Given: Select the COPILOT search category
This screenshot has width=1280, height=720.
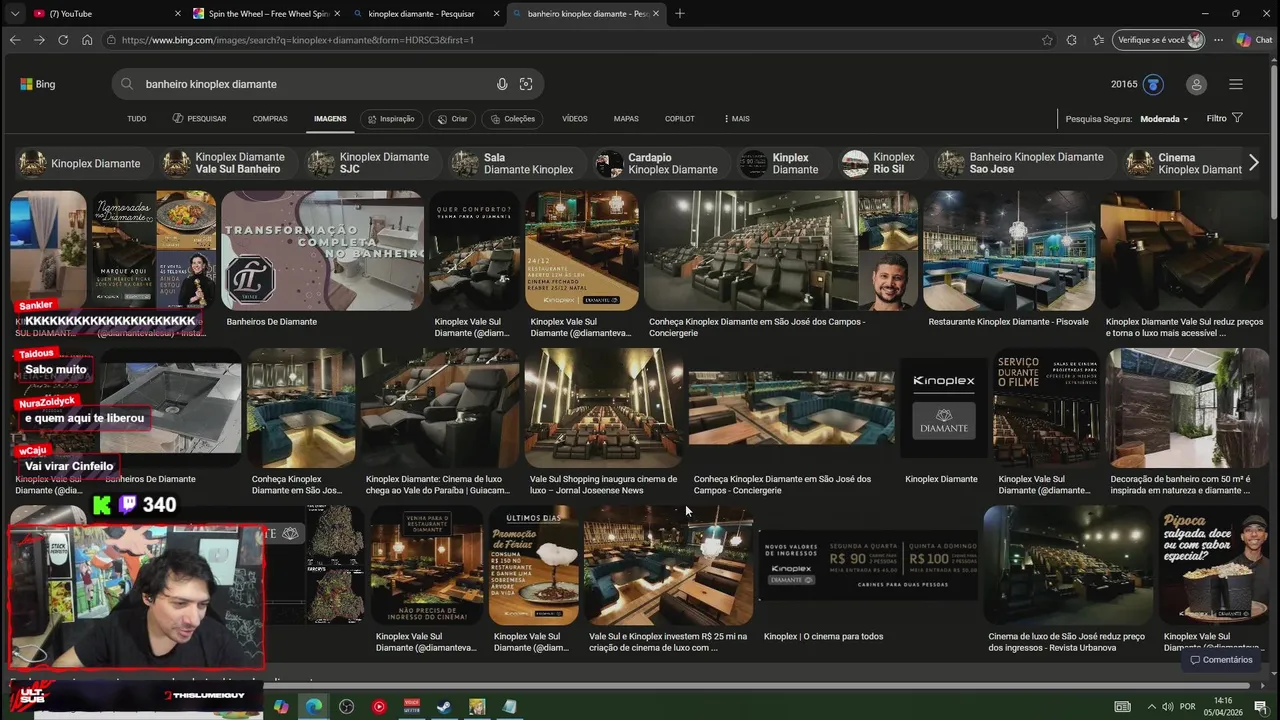Looking at the screenshot, I should coord(680,119).
